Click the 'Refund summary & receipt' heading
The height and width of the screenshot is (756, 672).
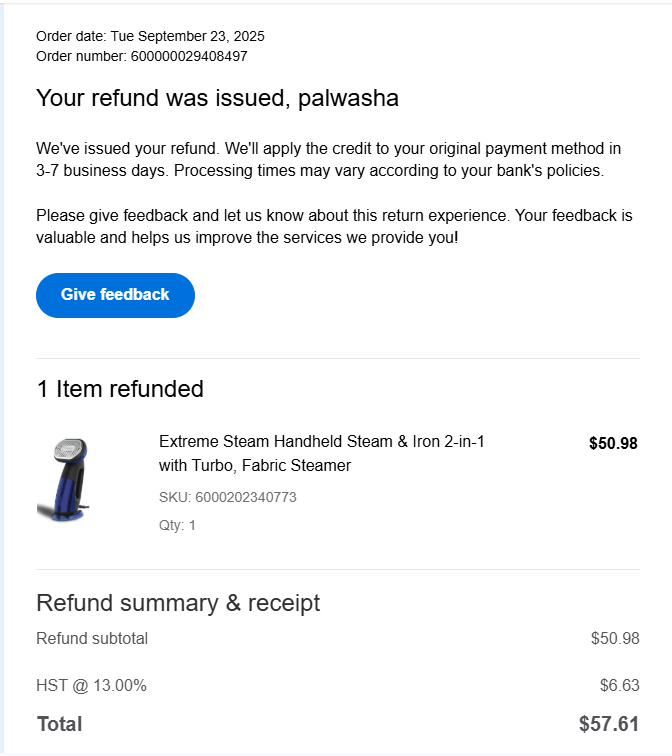(x=178, y=603)
